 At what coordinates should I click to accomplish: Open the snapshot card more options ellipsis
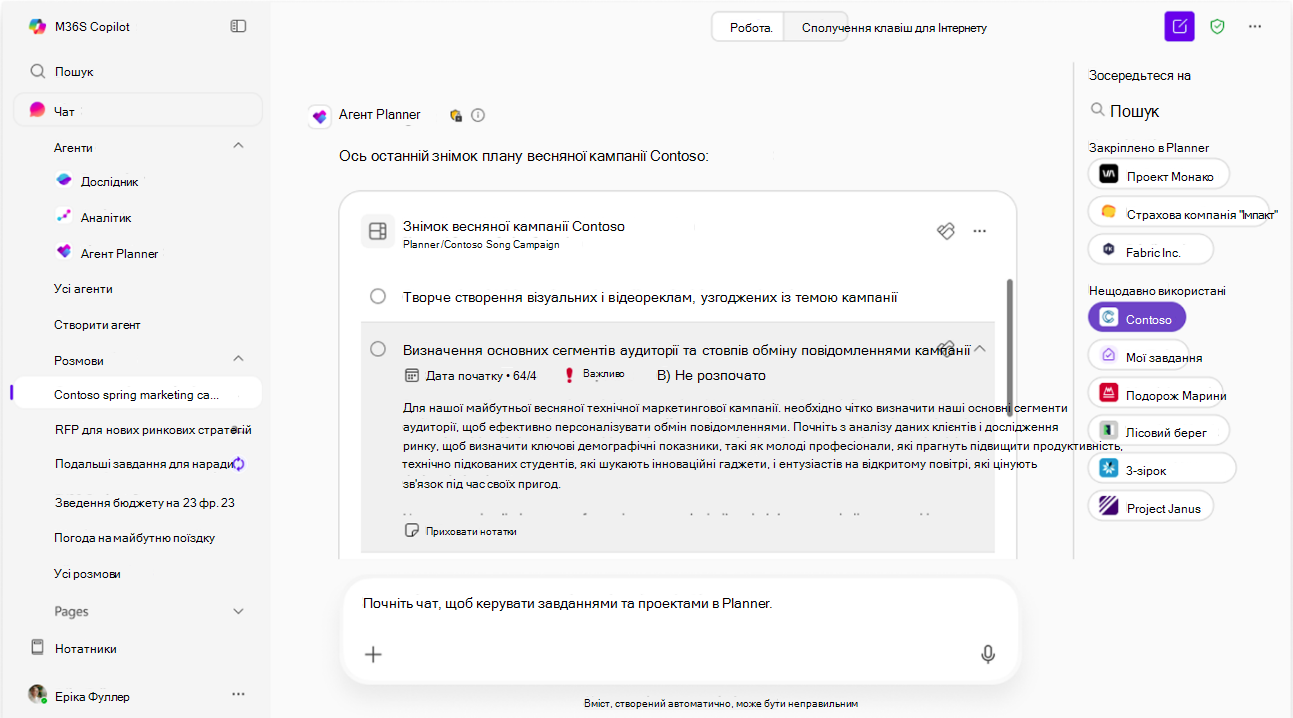point(980,231)
